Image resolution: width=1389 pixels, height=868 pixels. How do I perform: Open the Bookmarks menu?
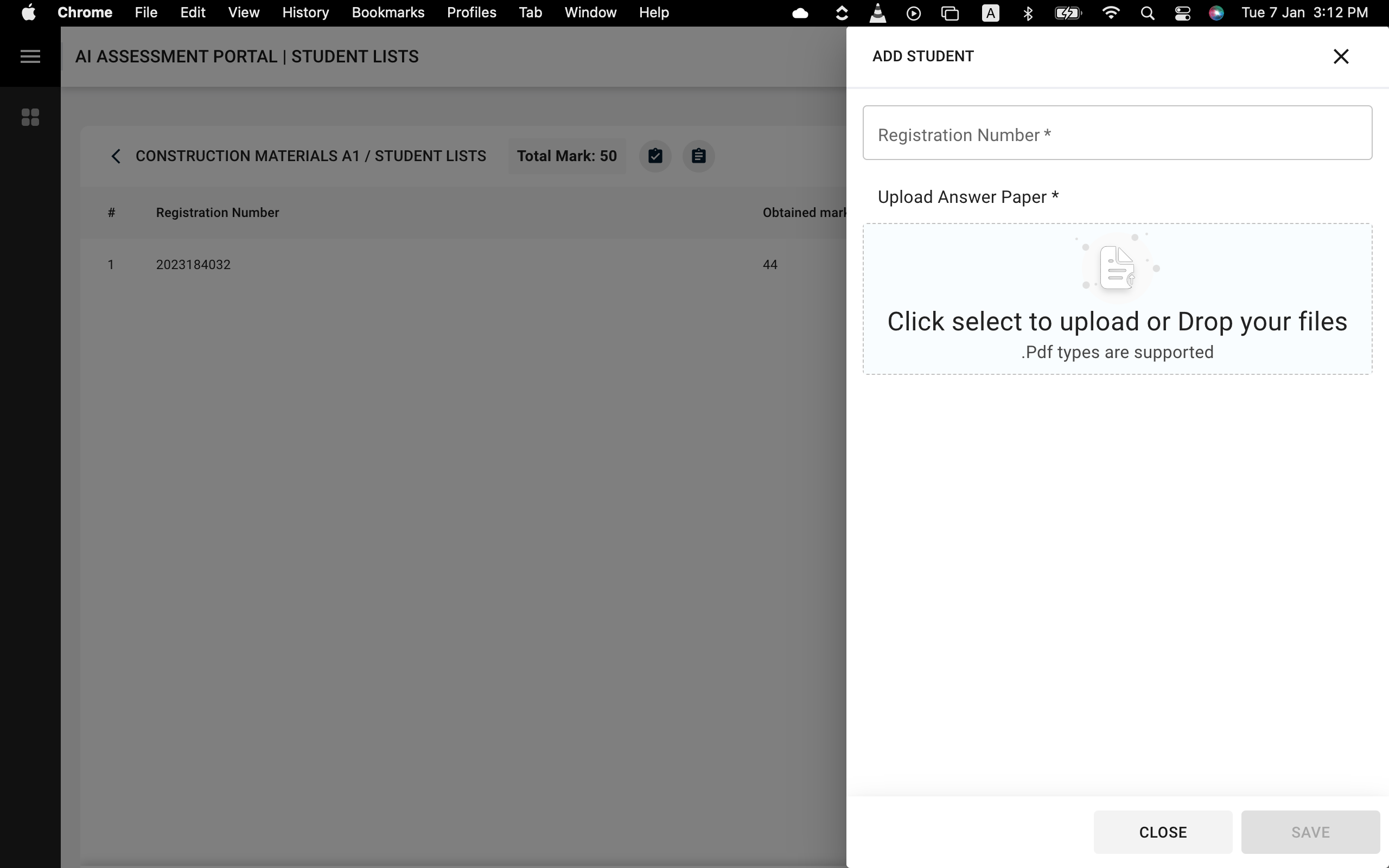pyautogui.click(x=388, y=12)
